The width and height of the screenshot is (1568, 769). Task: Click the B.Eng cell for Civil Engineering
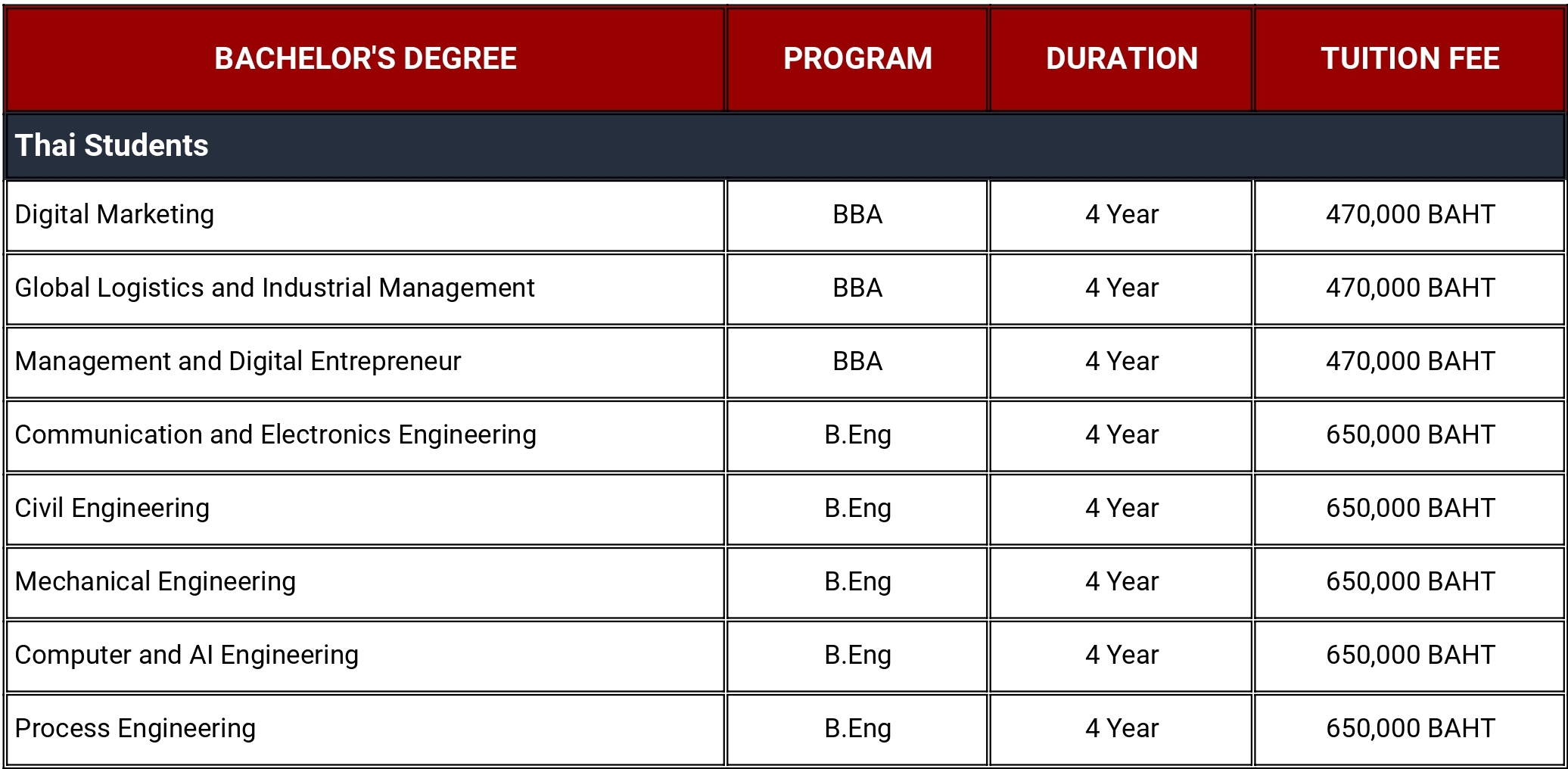[x=857, y=509]
